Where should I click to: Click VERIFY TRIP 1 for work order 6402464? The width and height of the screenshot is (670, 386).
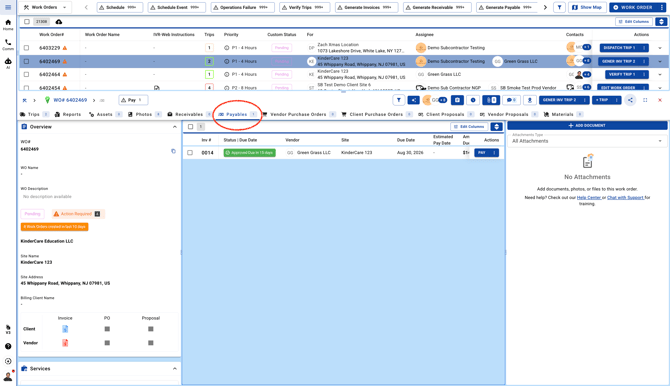click(622, 74)
